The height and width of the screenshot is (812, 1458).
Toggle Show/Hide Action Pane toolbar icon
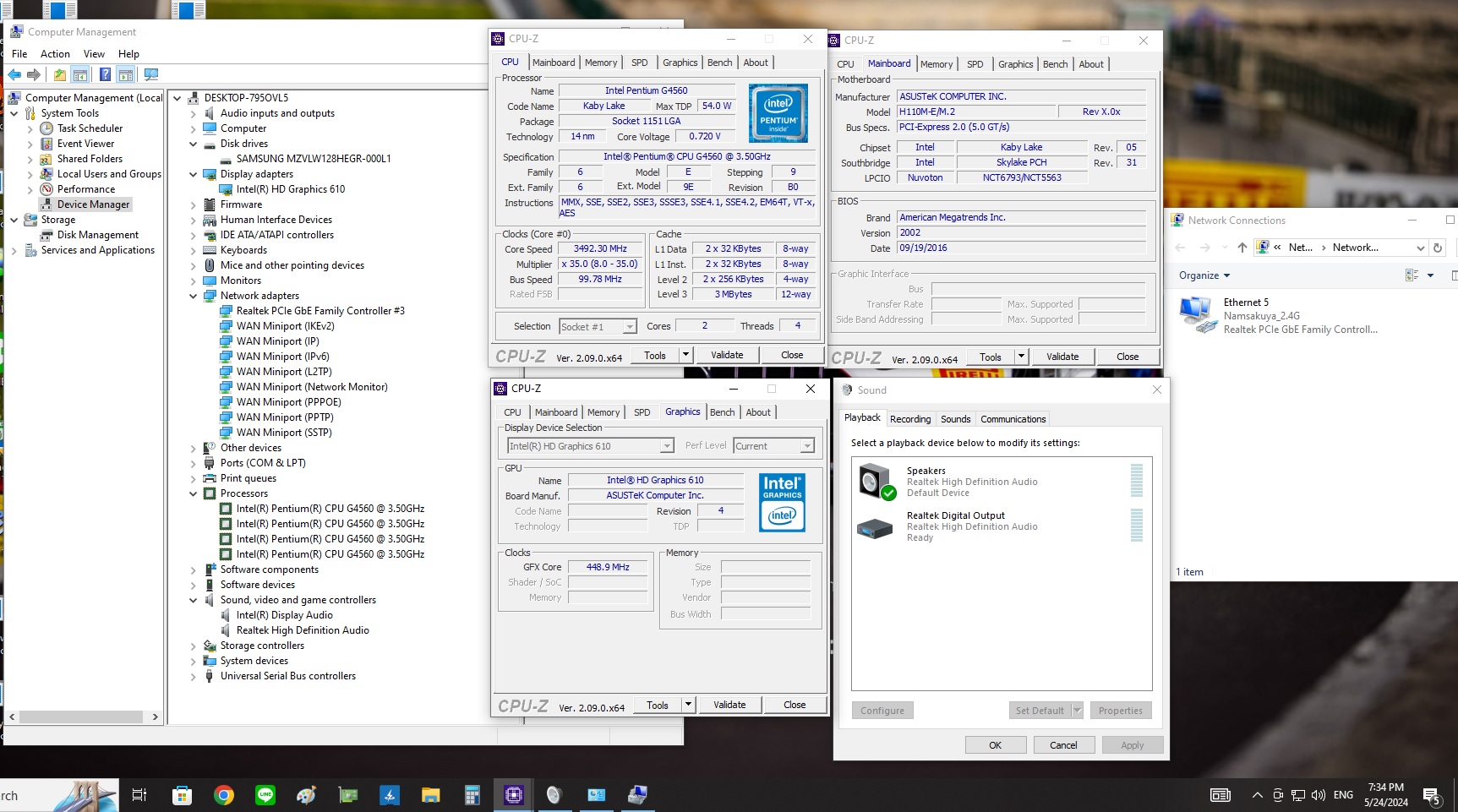point(125,74)
